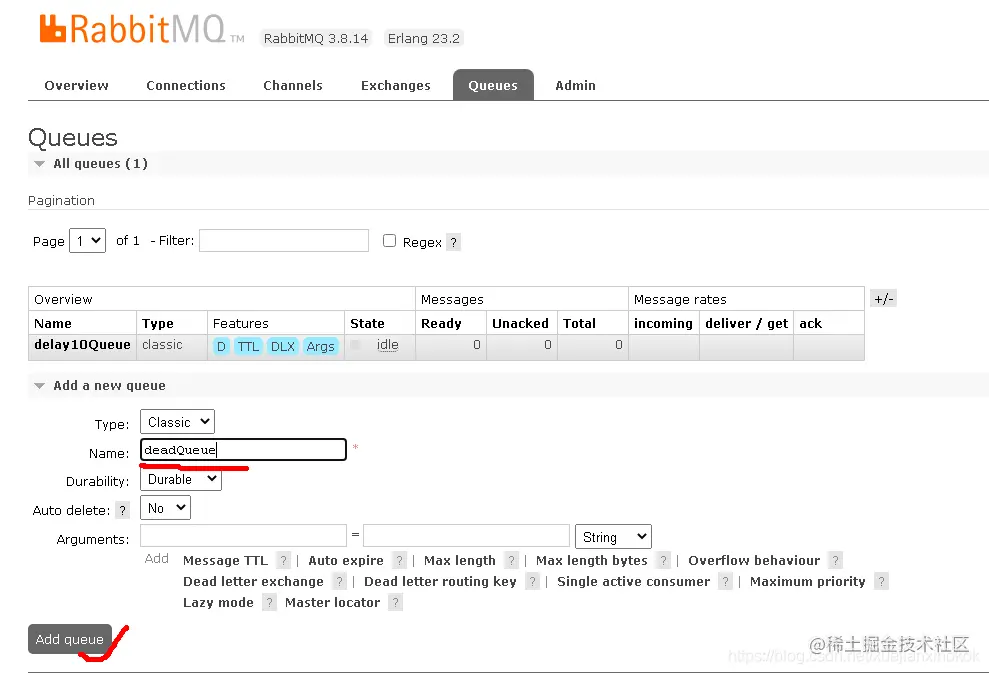Viewport: 989px width, 674px height.
Task: Sort by the ack column header
Action: [x=811, y=323]
